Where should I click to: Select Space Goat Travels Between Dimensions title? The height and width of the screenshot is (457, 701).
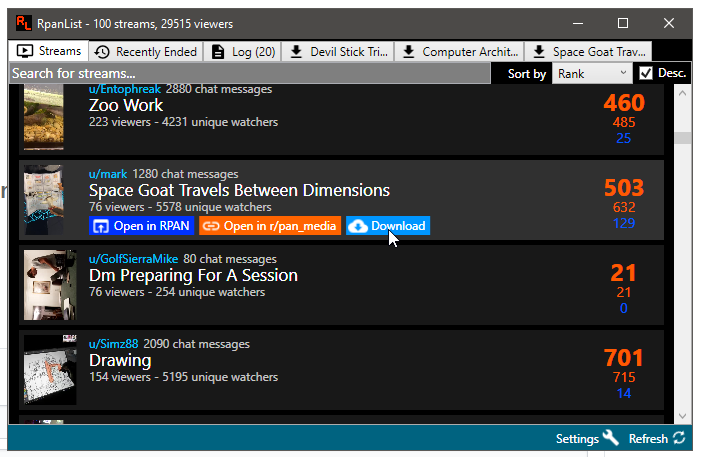[x=239, y=190]
